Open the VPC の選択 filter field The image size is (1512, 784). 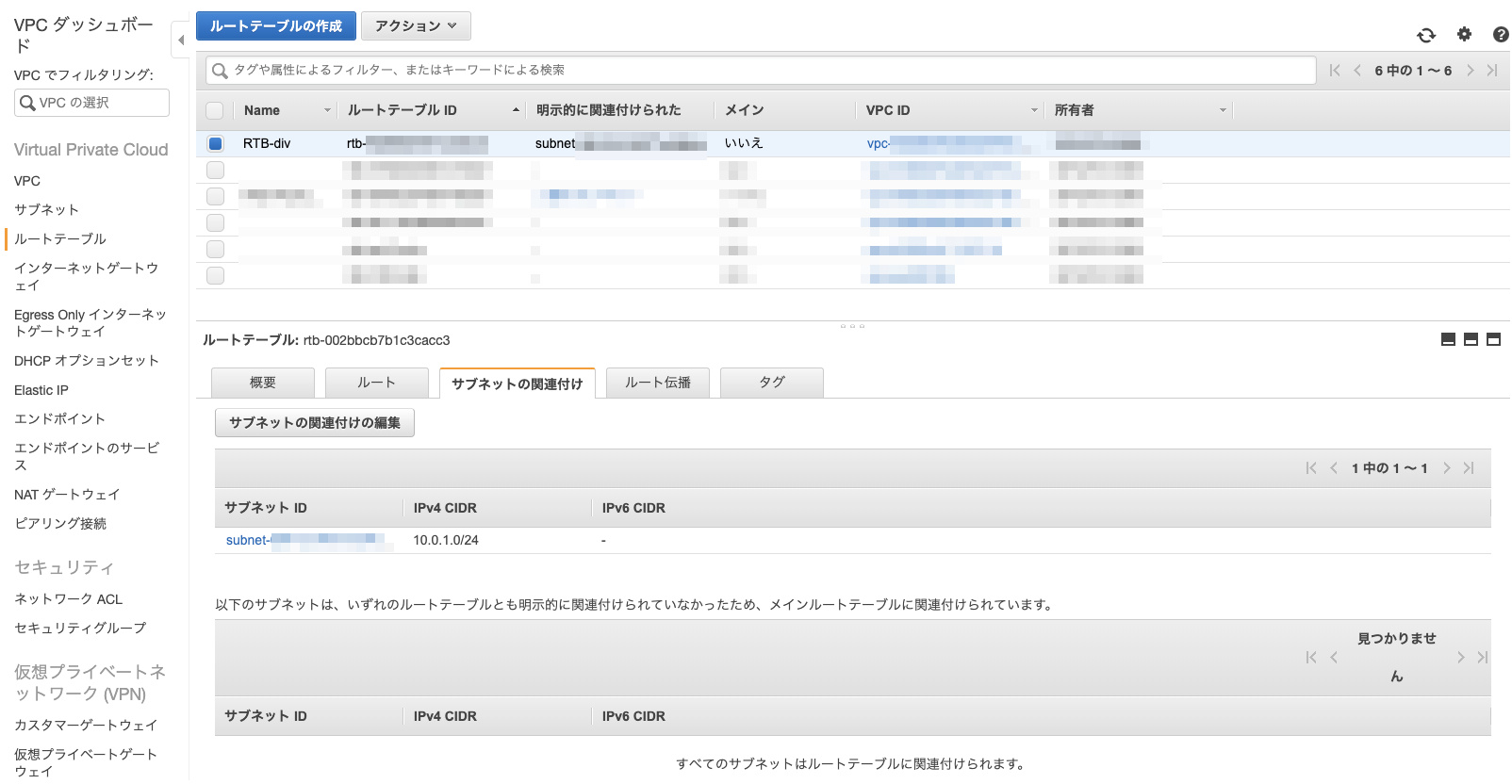(x=91, y=103)
